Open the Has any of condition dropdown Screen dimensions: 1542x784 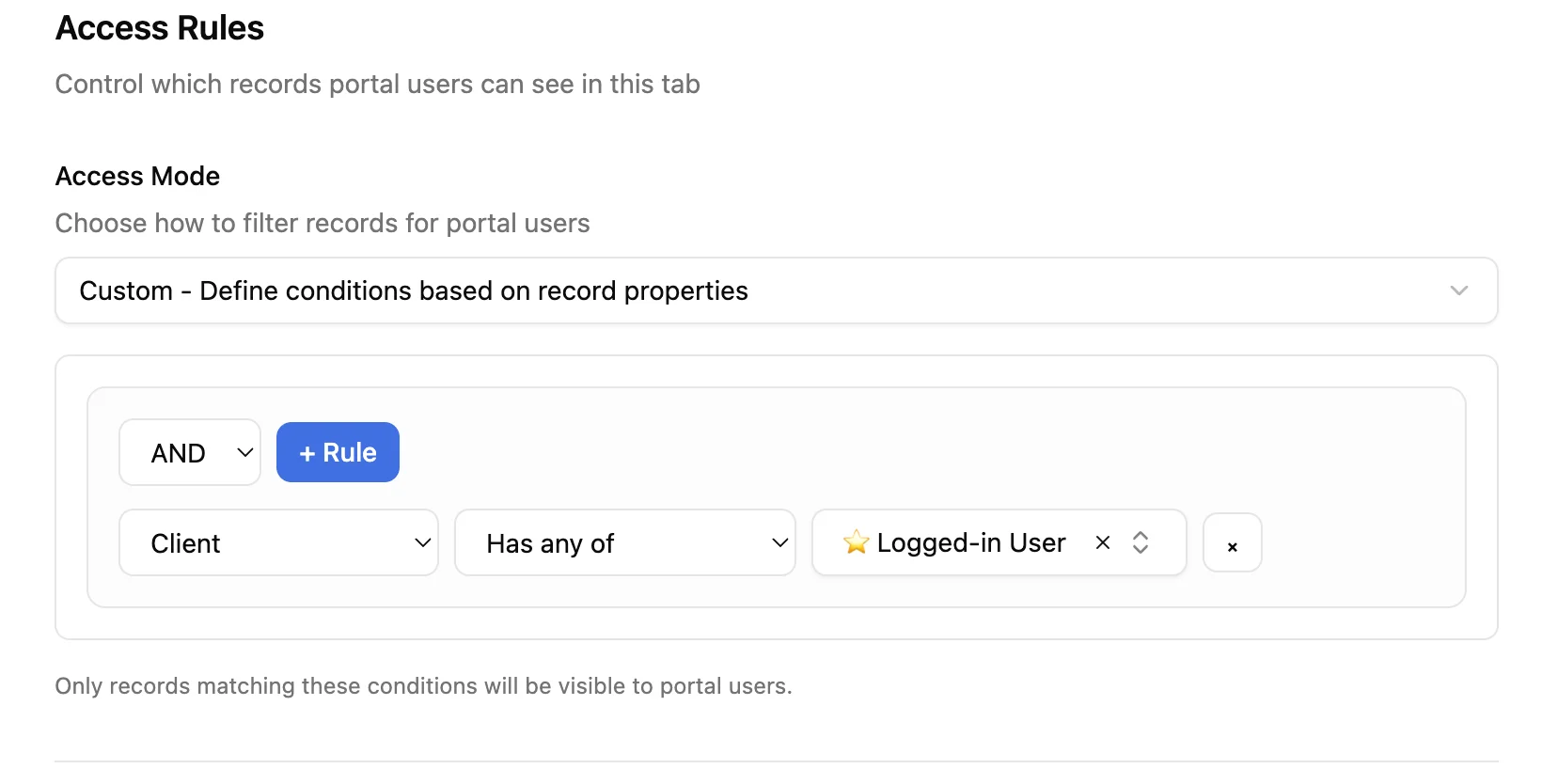pos(624,542)
